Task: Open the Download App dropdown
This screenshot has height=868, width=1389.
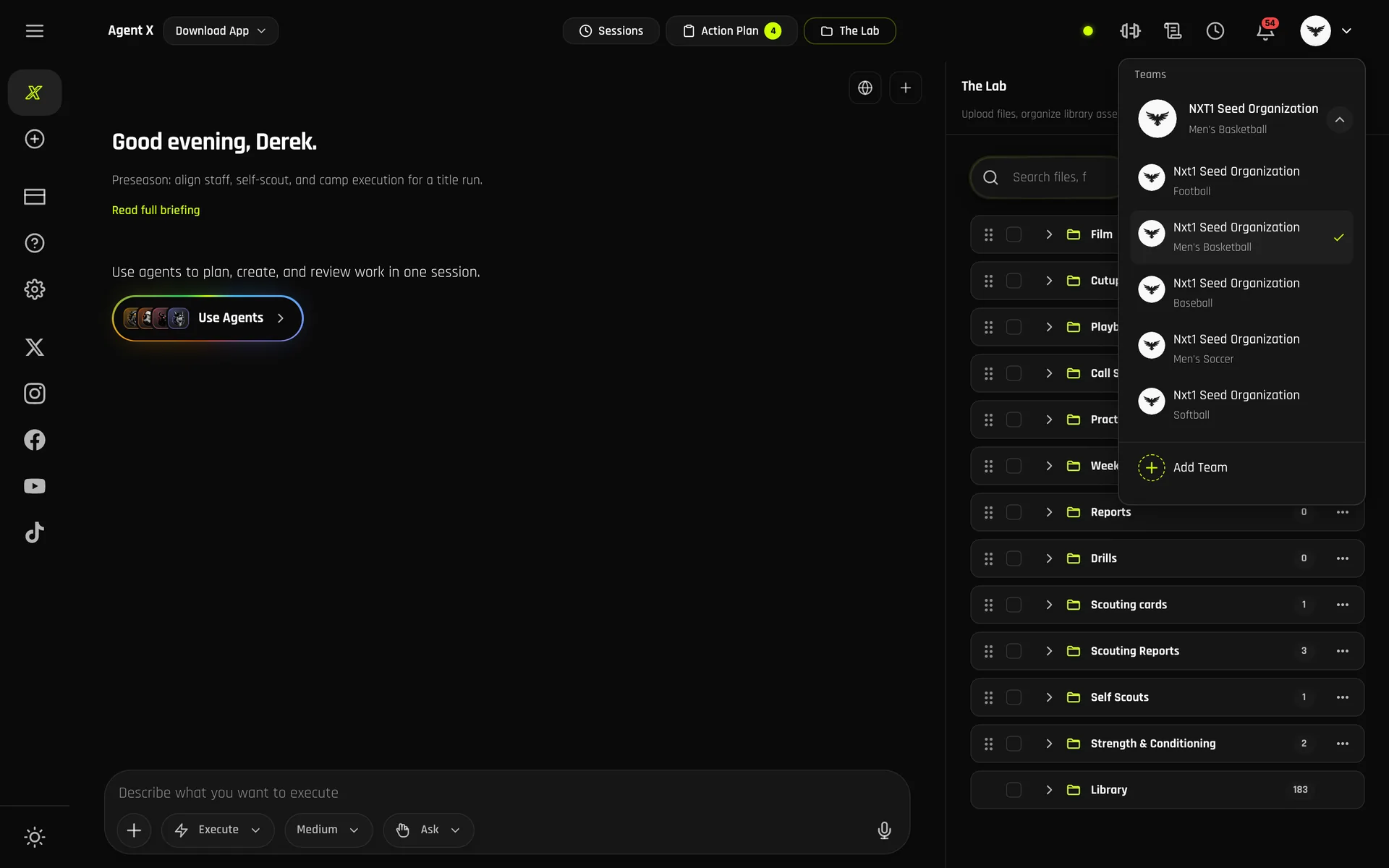Action: pos(221,31)
